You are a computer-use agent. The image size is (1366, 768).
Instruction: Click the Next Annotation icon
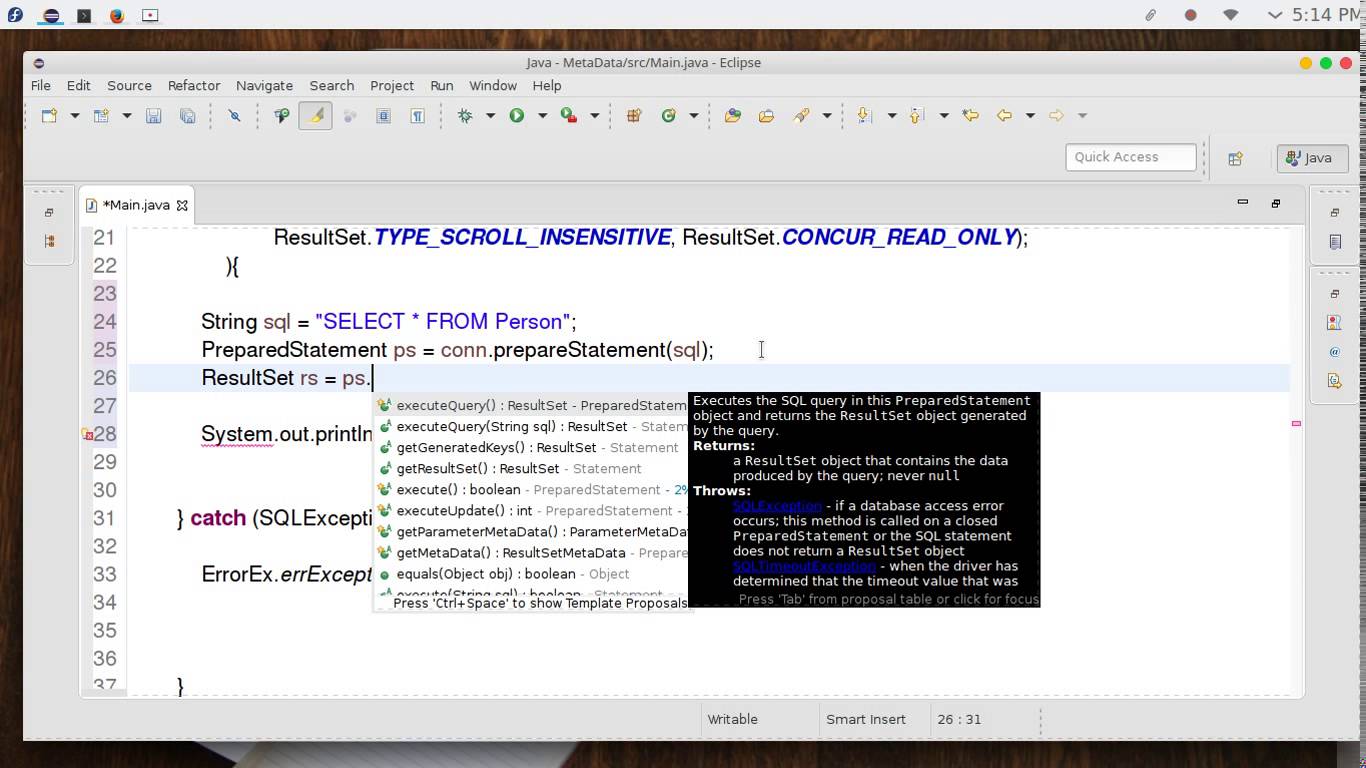click(x=863, y=115)
